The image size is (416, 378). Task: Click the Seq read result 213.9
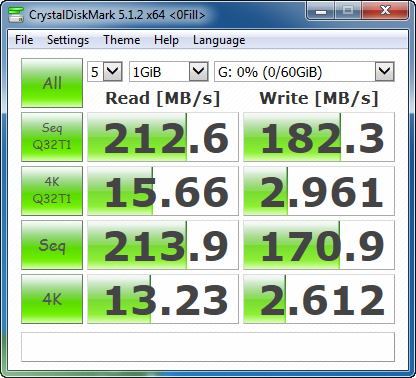point(163,245)
